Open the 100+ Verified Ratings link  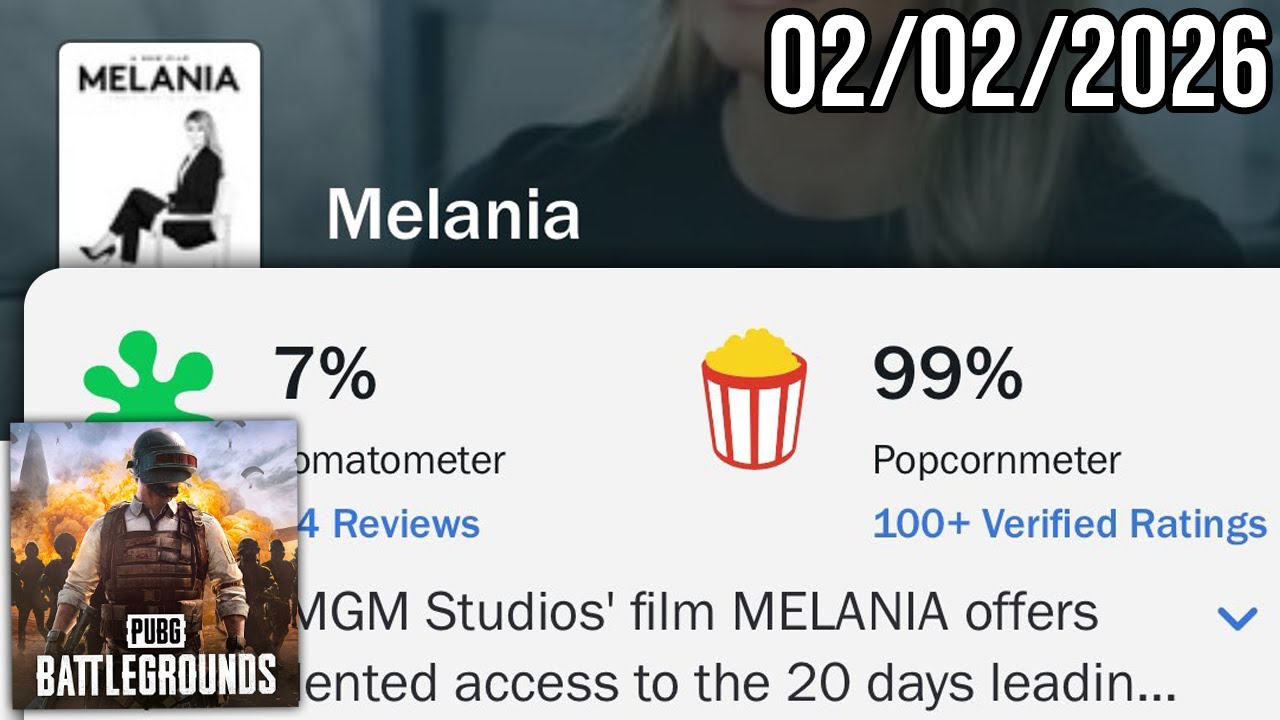1069,523
